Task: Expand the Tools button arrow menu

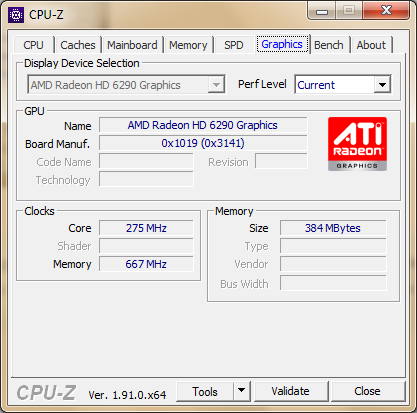Action: (x=242, y=391)
